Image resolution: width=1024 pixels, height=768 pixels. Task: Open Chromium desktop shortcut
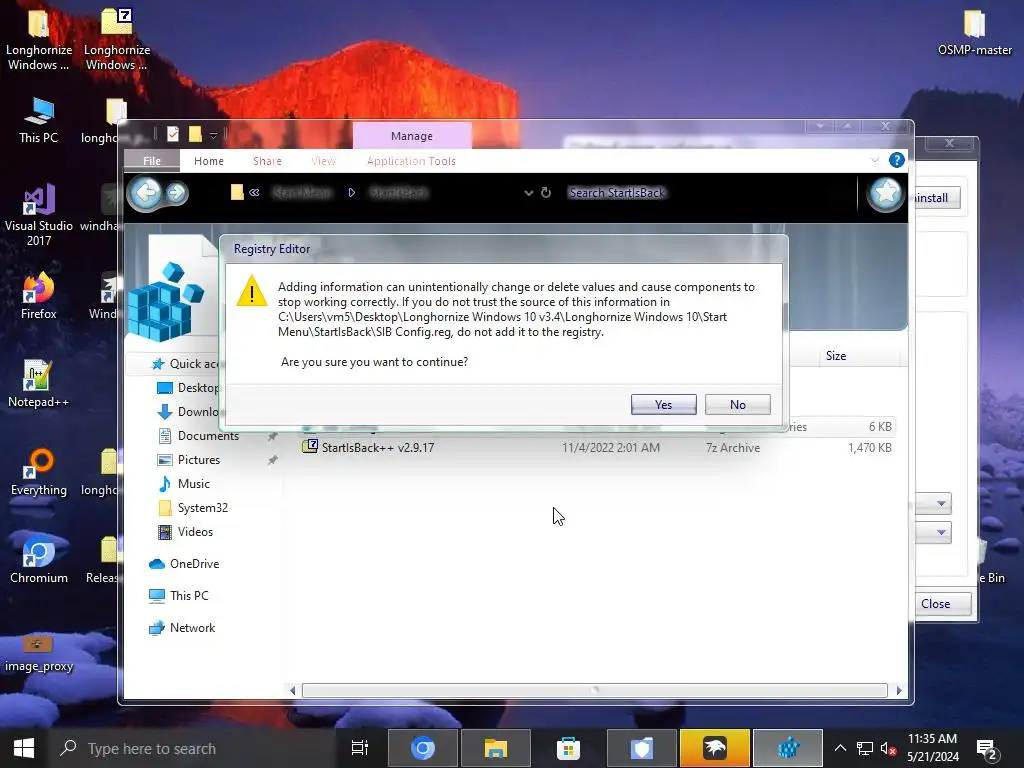(39, 560)
